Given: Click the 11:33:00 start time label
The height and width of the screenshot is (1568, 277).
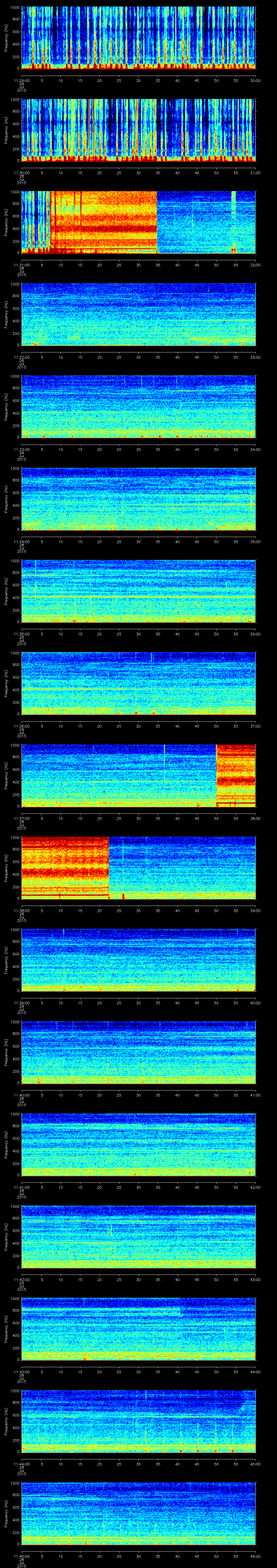Looking at the screenshot, I should [21, 449].
